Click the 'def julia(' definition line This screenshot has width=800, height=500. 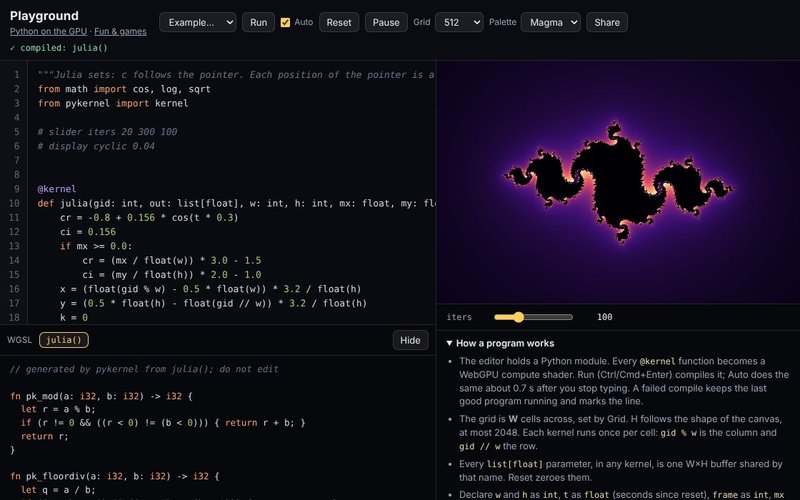(236, 203)
